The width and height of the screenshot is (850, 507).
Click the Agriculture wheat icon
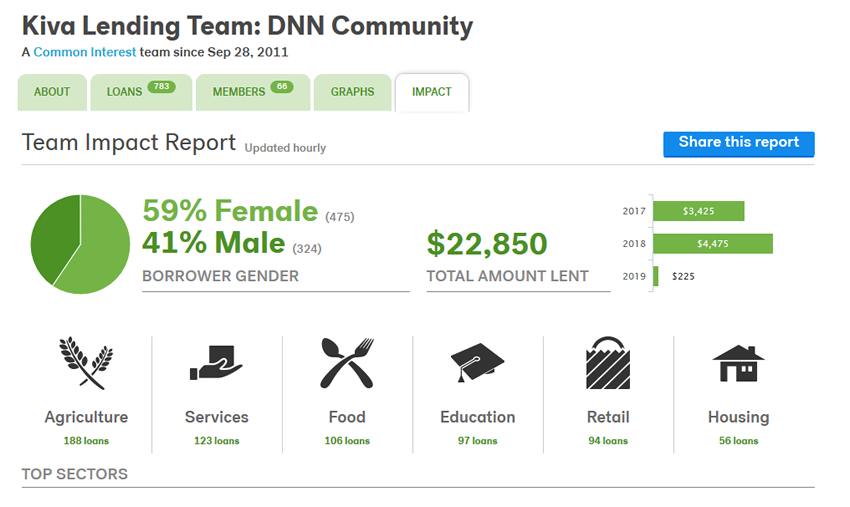pos(86,362)
